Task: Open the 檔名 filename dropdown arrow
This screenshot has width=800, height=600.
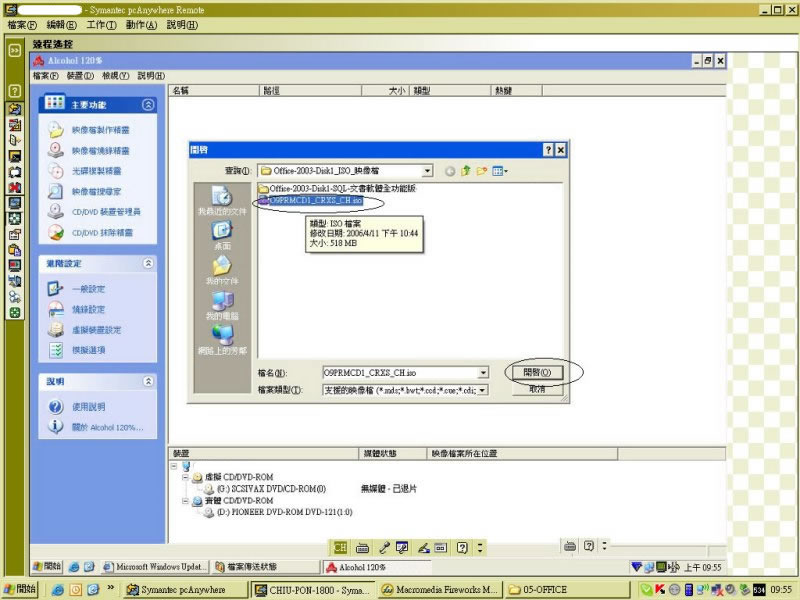Action: pos(483,373)
